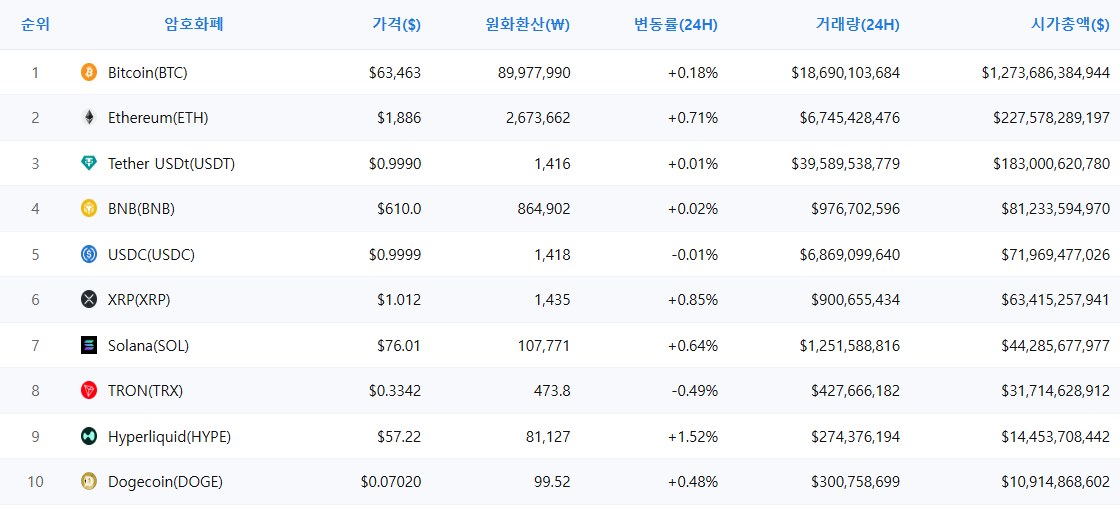Open the TRON(TRX) name link
The width and height of the screenshot is (1120, 514).
[146, 390]
